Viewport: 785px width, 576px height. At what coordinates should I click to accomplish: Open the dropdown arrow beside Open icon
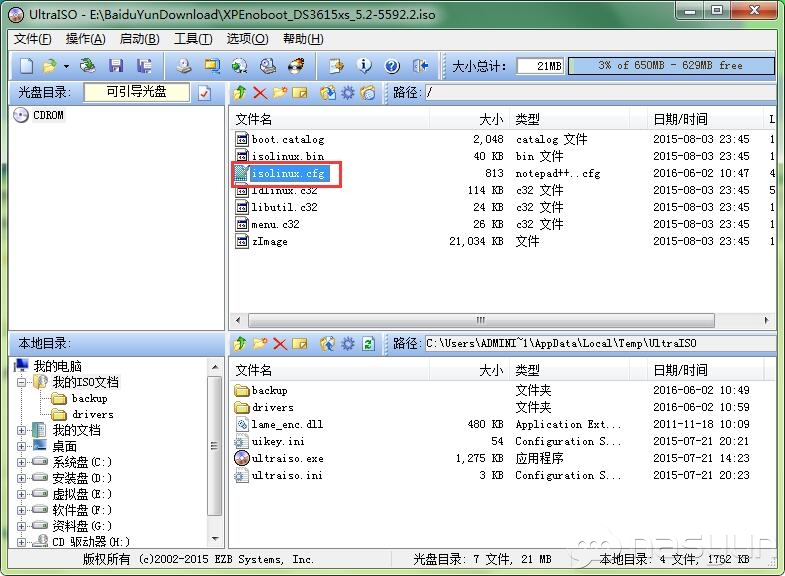click(x=66, y=66)
